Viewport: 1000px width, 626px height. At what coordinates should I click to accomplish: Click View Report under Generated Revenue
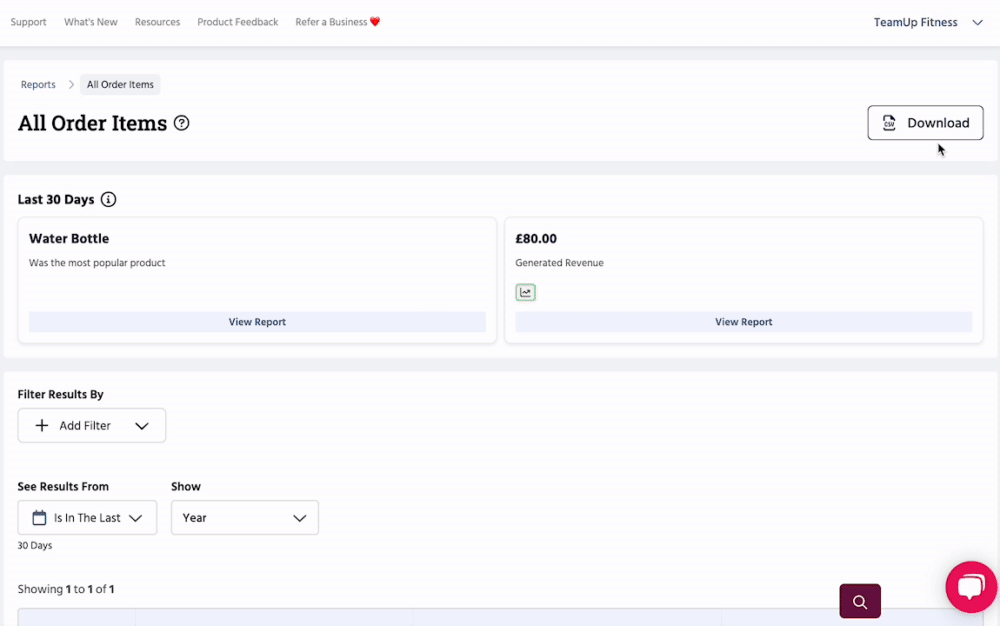[743, 322]
